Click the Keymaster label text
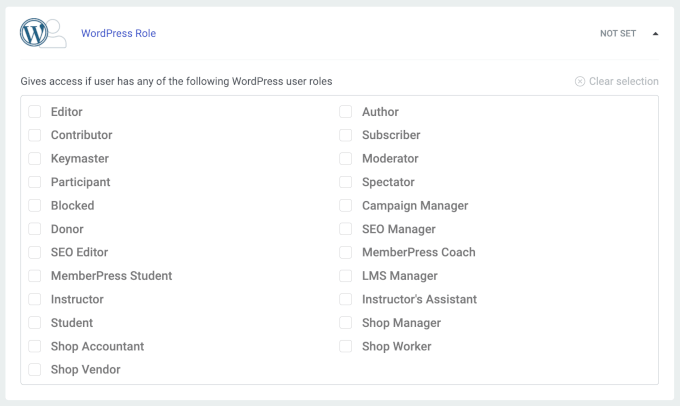The image size is (680, 406). click(80, 159)
